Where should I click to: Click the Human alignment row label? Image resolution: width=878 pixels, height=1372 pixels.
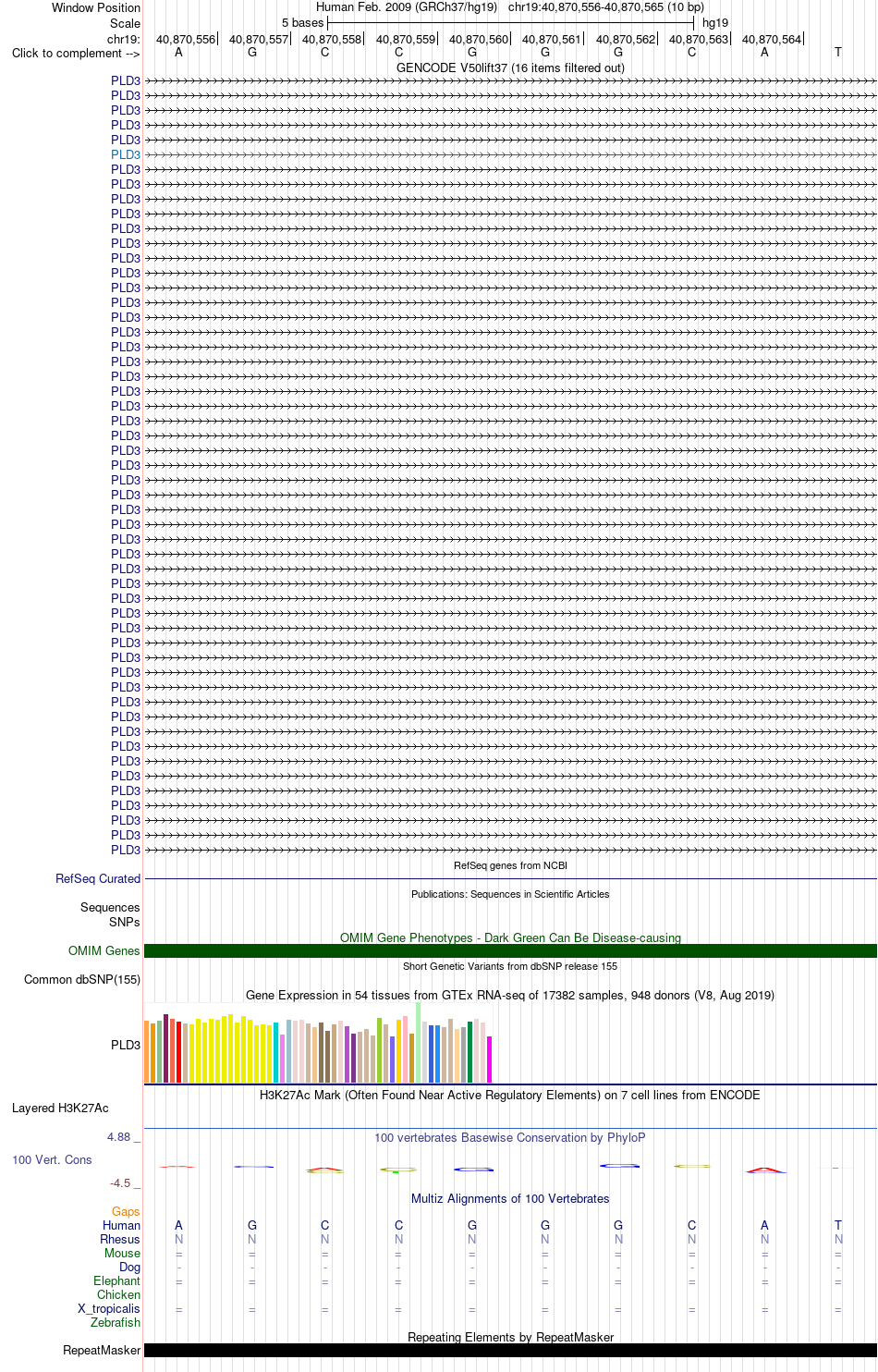pos(122,1225)
